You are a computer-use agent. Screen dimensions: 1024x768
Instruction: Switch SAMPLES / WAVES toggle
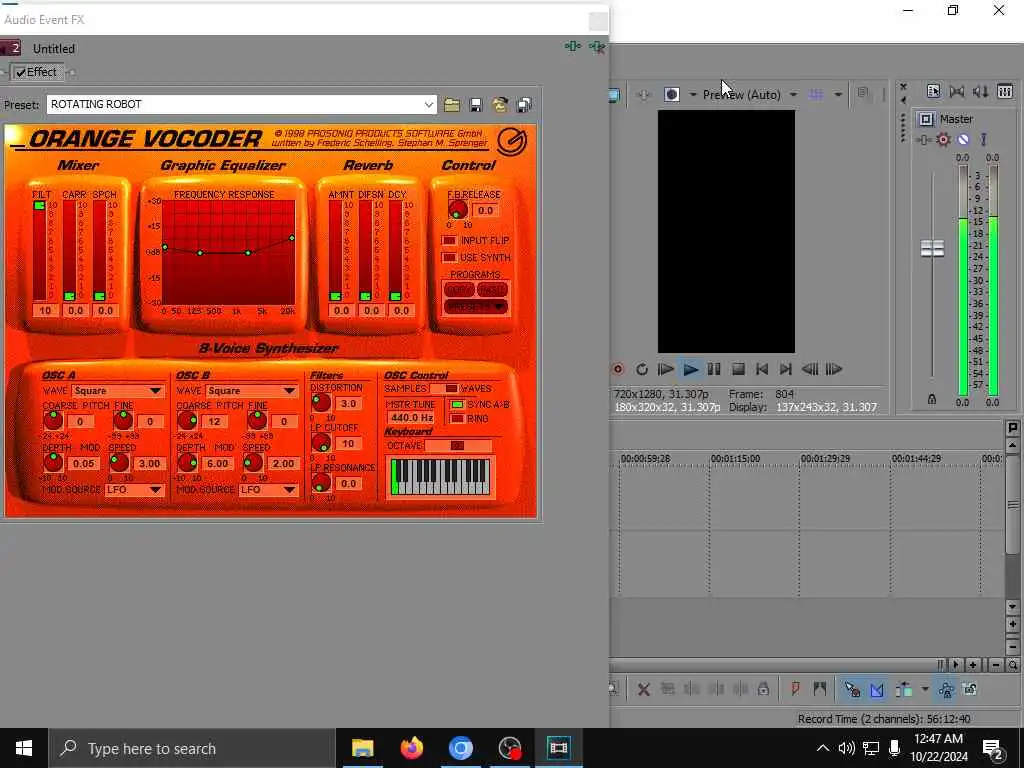point(444,389)
